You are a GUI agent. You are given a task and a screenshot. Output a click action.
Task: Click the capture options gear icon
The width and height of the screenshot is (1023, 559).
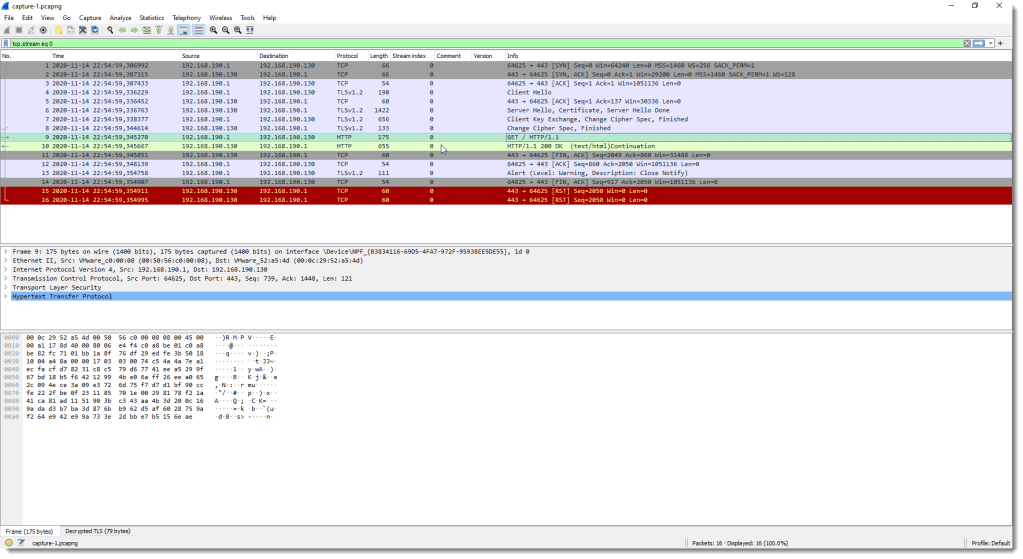tap(43, 30)
